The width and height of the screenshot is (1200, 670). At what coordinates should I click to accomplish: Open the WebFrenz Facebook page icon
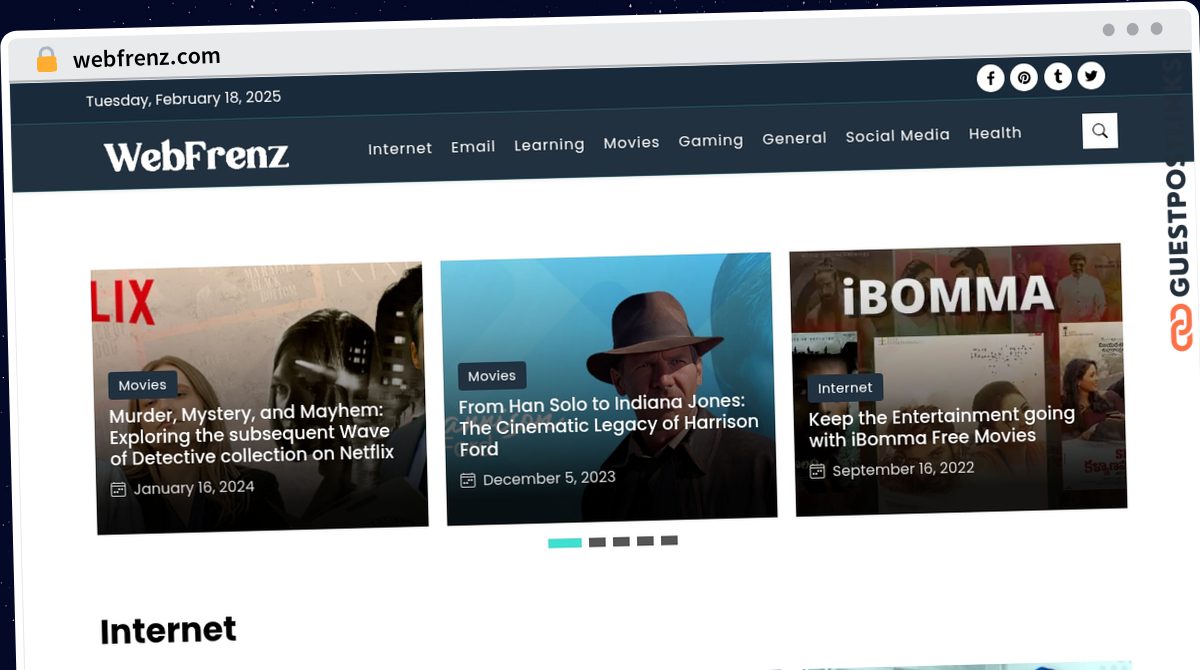tap(990, 78)
